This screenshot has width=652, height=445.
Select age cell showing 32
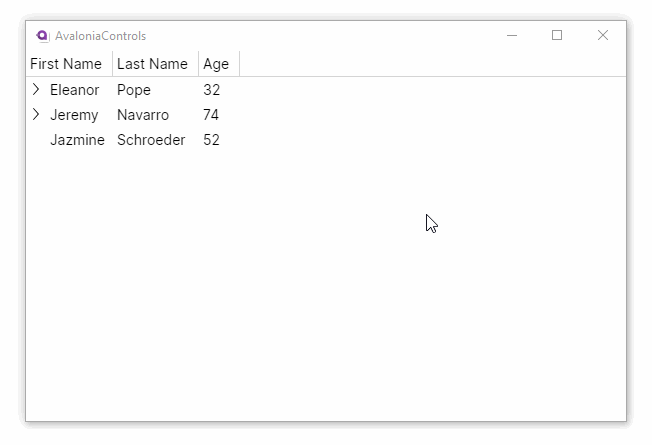212,90
